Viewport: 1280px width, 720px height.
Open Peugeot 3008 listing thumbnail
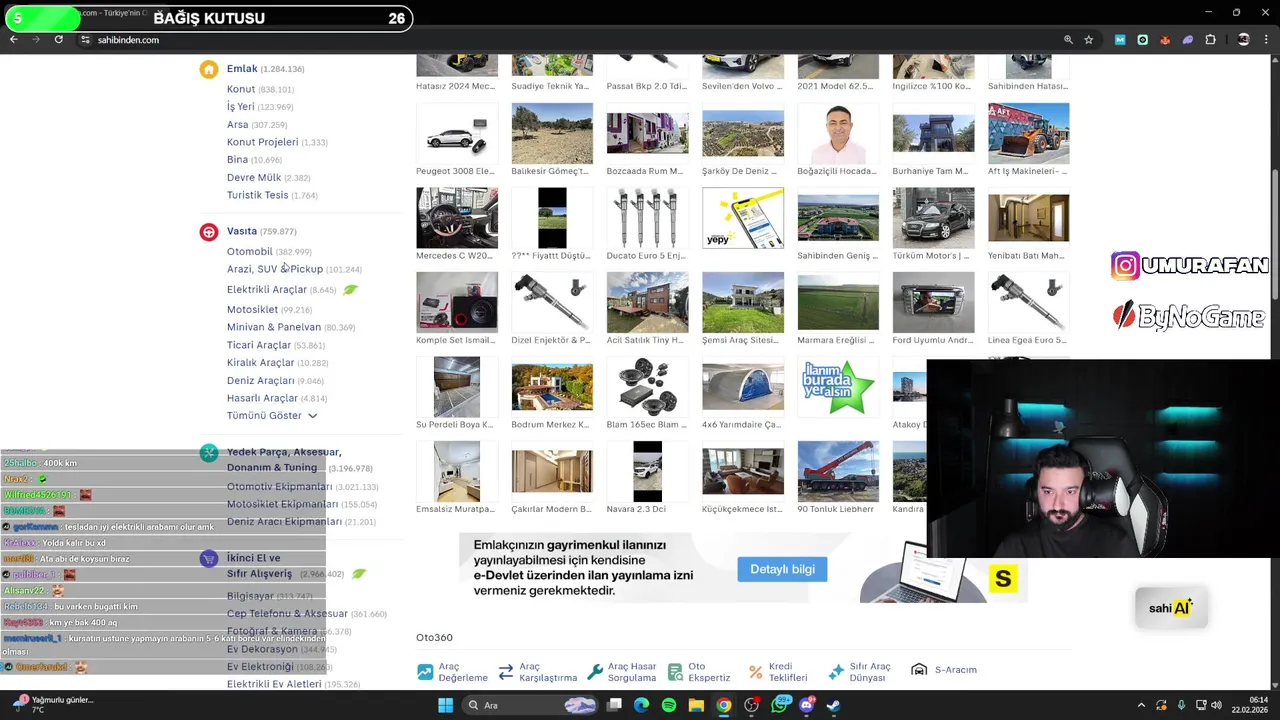coord(457,134)
